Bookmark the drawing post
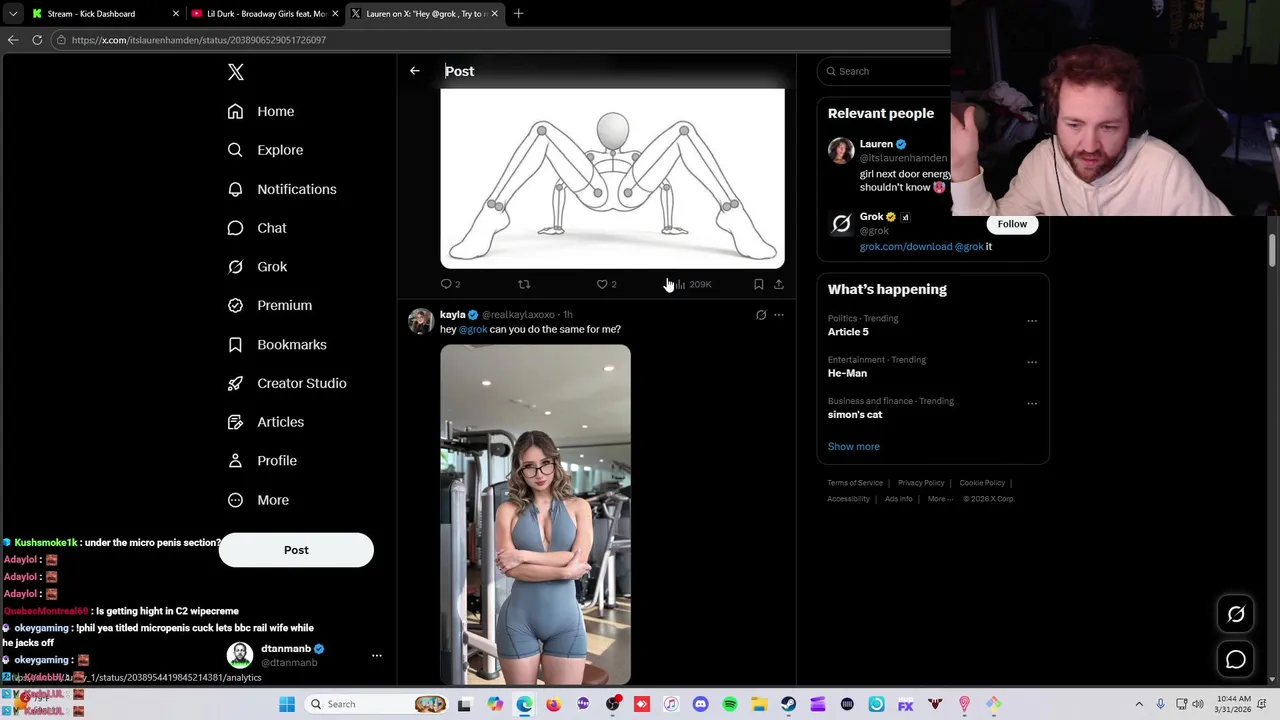Image resolution: width=1280 pixels, height=720 pixels. click(759, 284)
